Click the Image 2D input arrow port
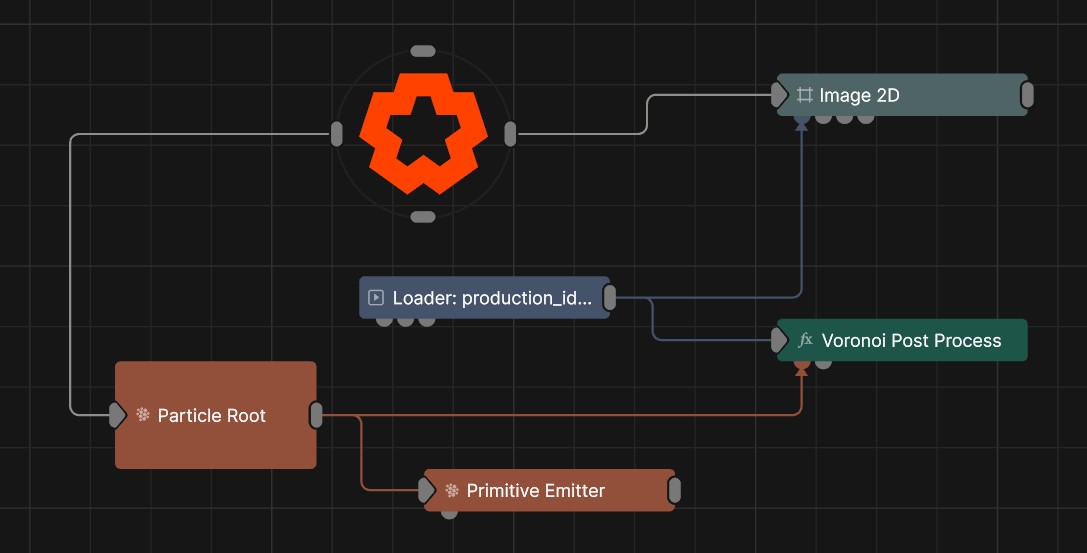Screen dimensions: 1087x553 point(780,95)
